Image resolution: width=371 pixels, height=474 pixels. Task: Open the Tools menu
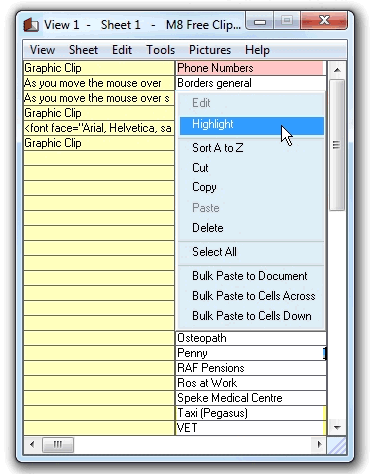point(161,50)
